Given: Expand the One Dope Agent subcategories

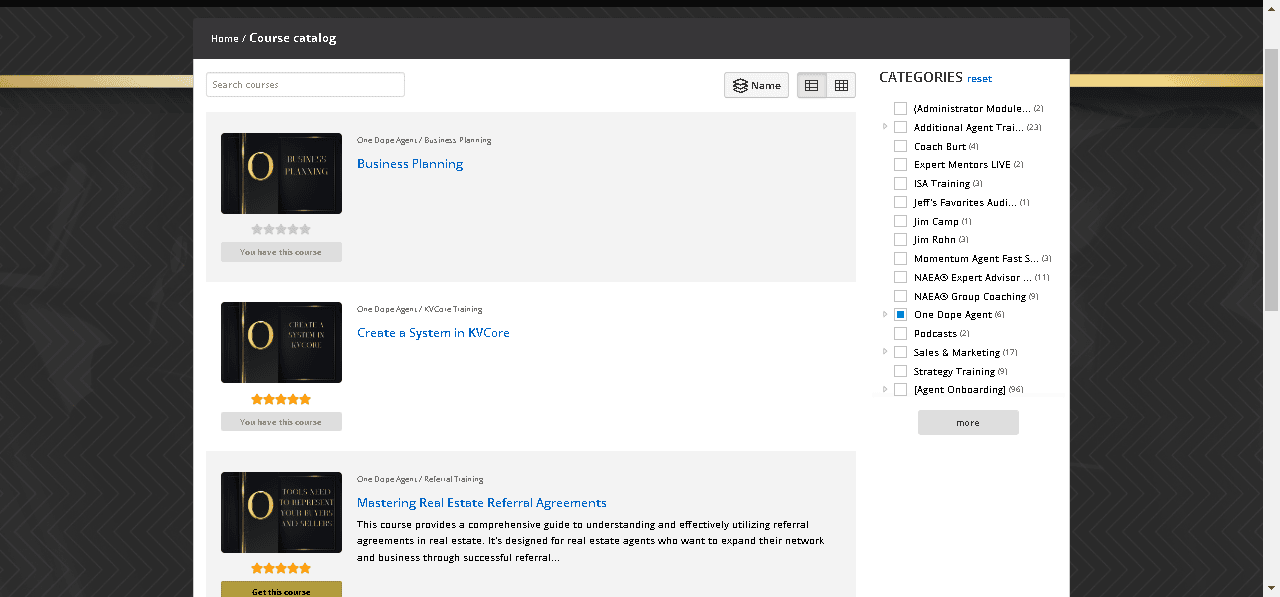Looking at the screenshot, I should pos(885,314).
